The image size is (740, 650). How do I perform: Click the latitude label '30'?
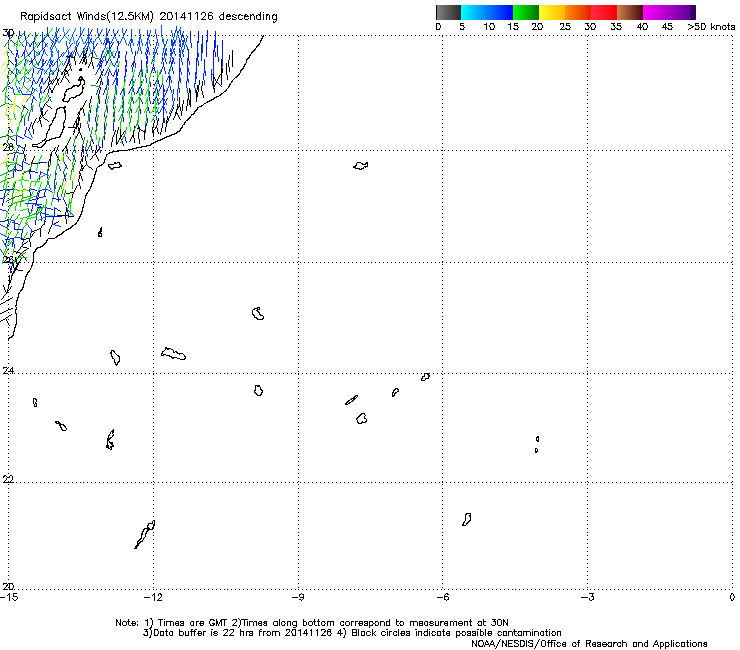pyautogui.click(x=8, y=33)
